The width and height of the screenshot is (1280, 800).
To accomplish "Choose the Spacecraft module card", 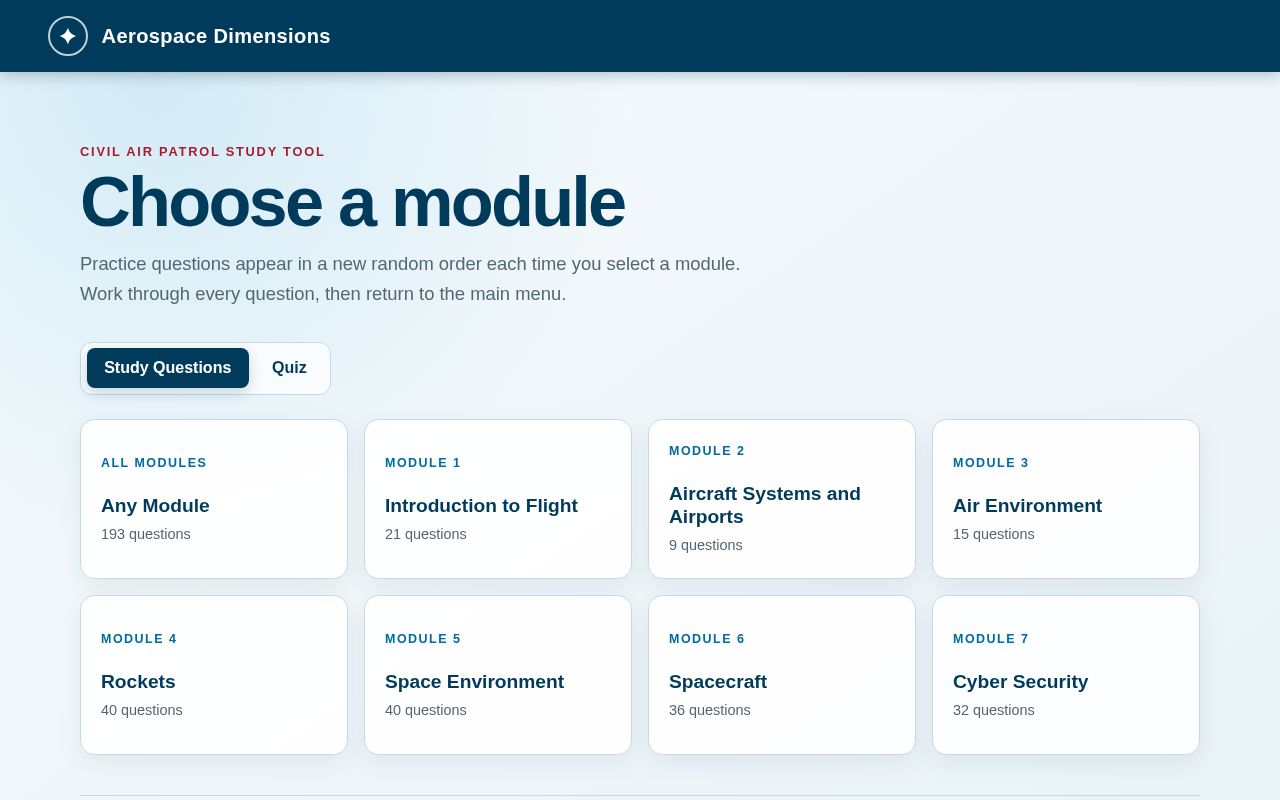I will click(782, 675).
